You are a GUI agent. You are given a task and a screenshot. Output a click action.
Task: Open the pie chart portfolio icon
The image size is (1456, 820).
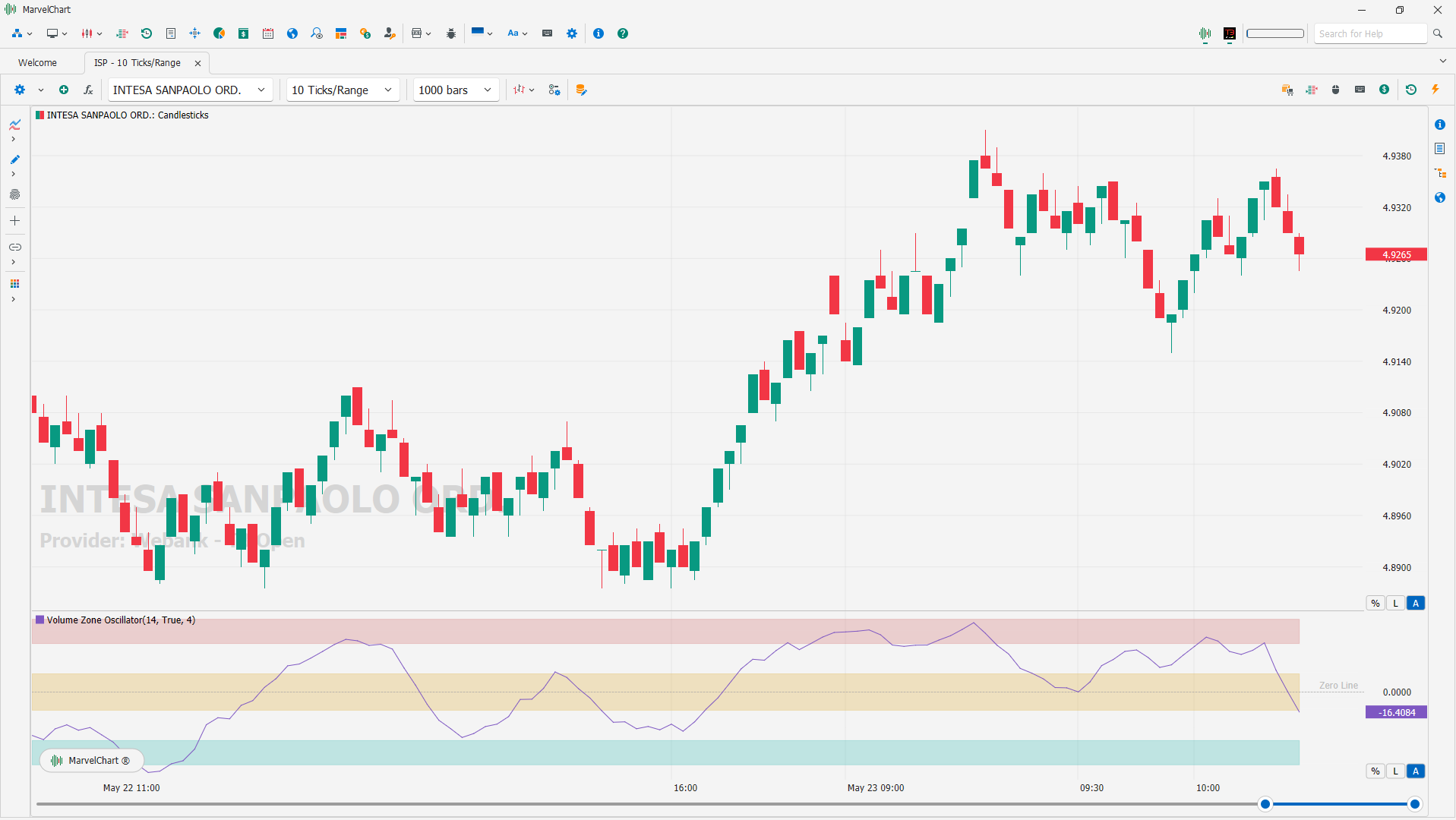coord(220,33)
